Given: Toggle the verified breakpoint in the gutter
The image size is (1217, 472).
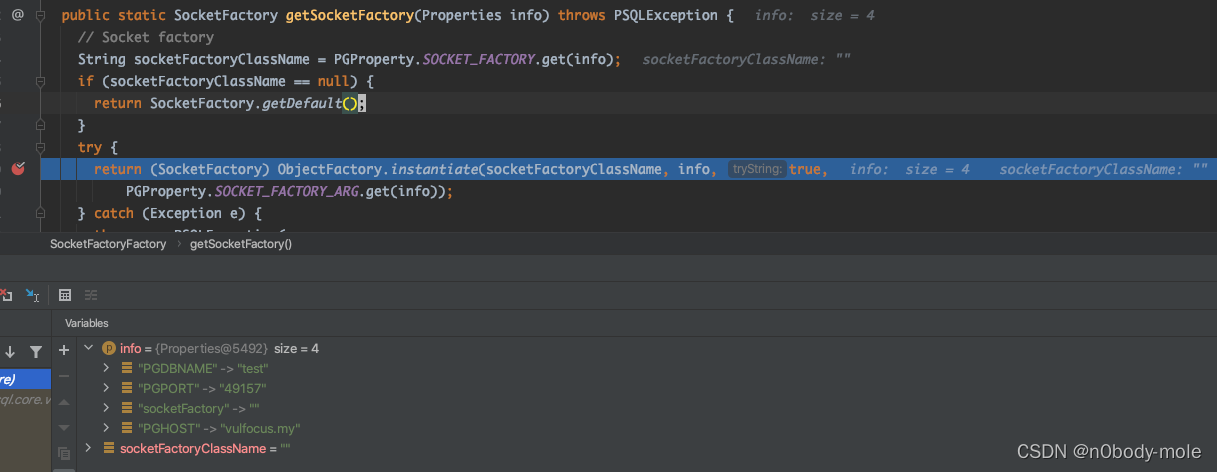Looking at the screenshot, I should [x=17, y=169].
